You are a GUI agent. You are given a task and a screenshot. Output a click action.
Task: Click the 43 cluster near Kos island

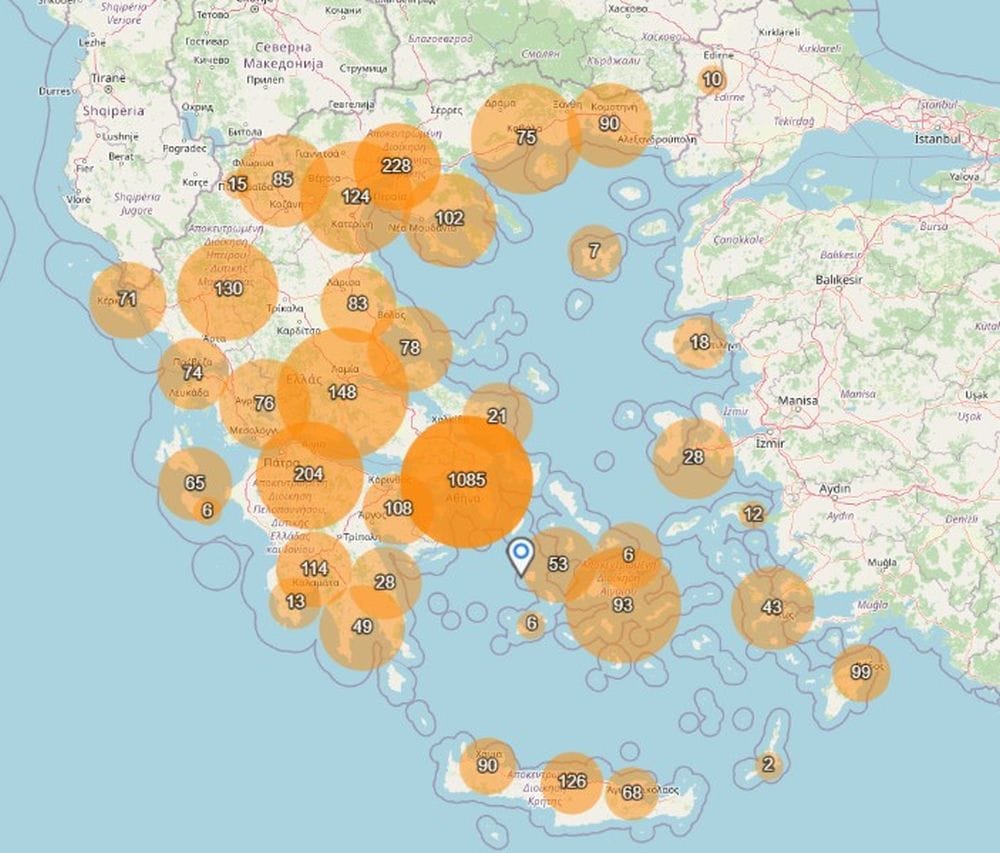click(x=771, y=605)
